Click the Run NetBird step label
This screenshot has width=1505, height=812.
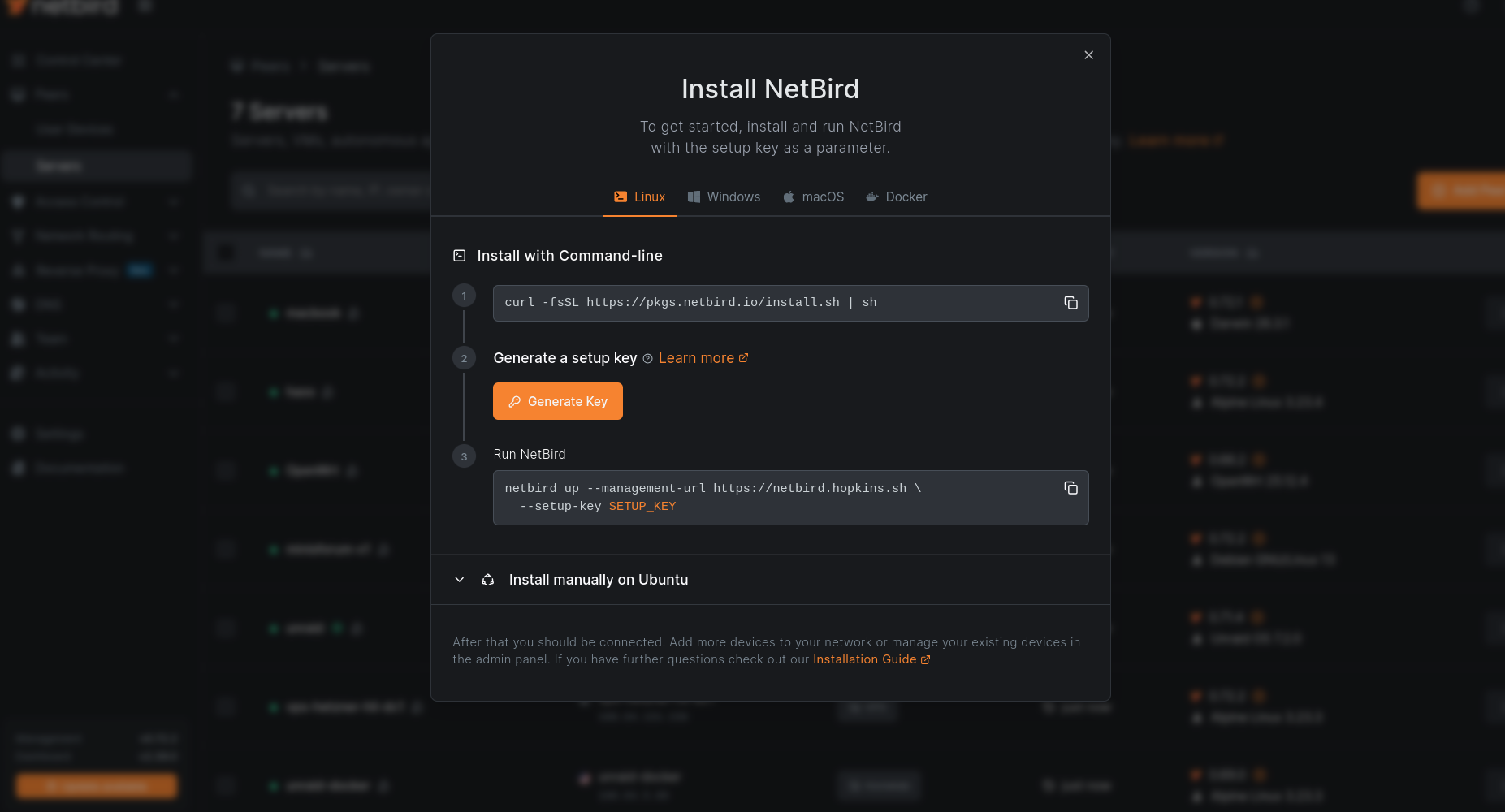[x=530, y=455]
